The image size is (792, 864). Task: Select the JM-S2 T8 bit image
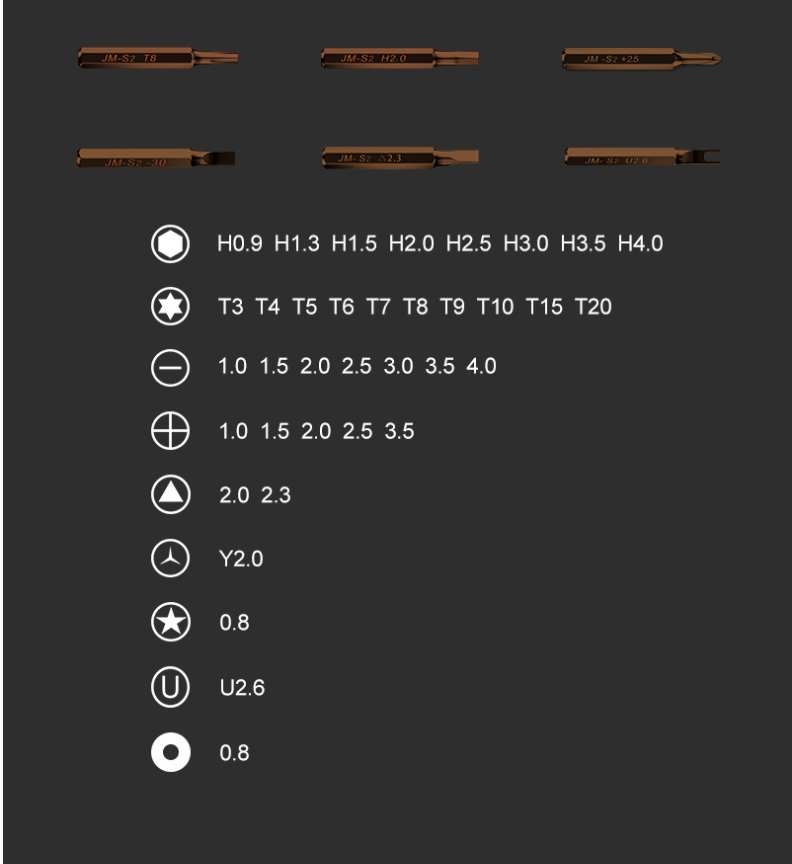pos(158,58)
